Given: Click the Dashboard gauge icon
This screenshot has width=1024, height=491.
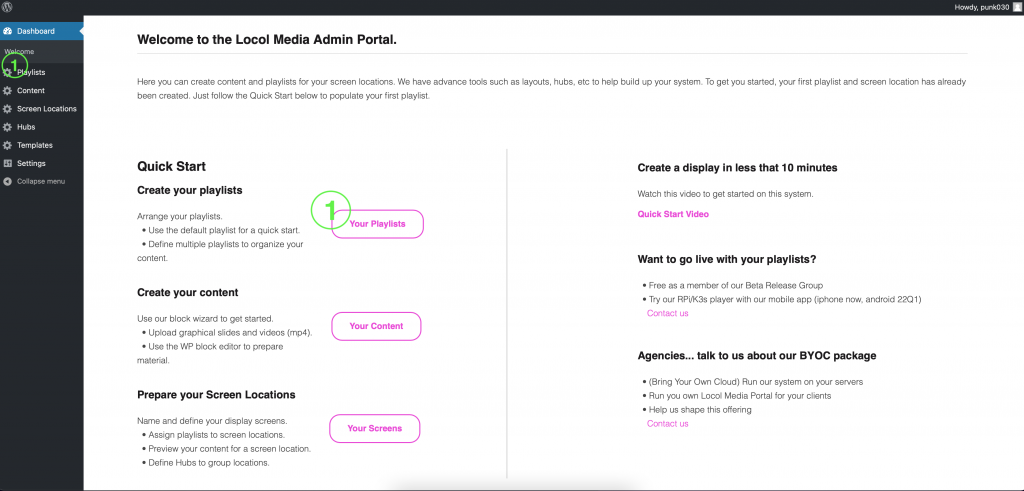Looking at the screenshot, I should tap(8, 31).
